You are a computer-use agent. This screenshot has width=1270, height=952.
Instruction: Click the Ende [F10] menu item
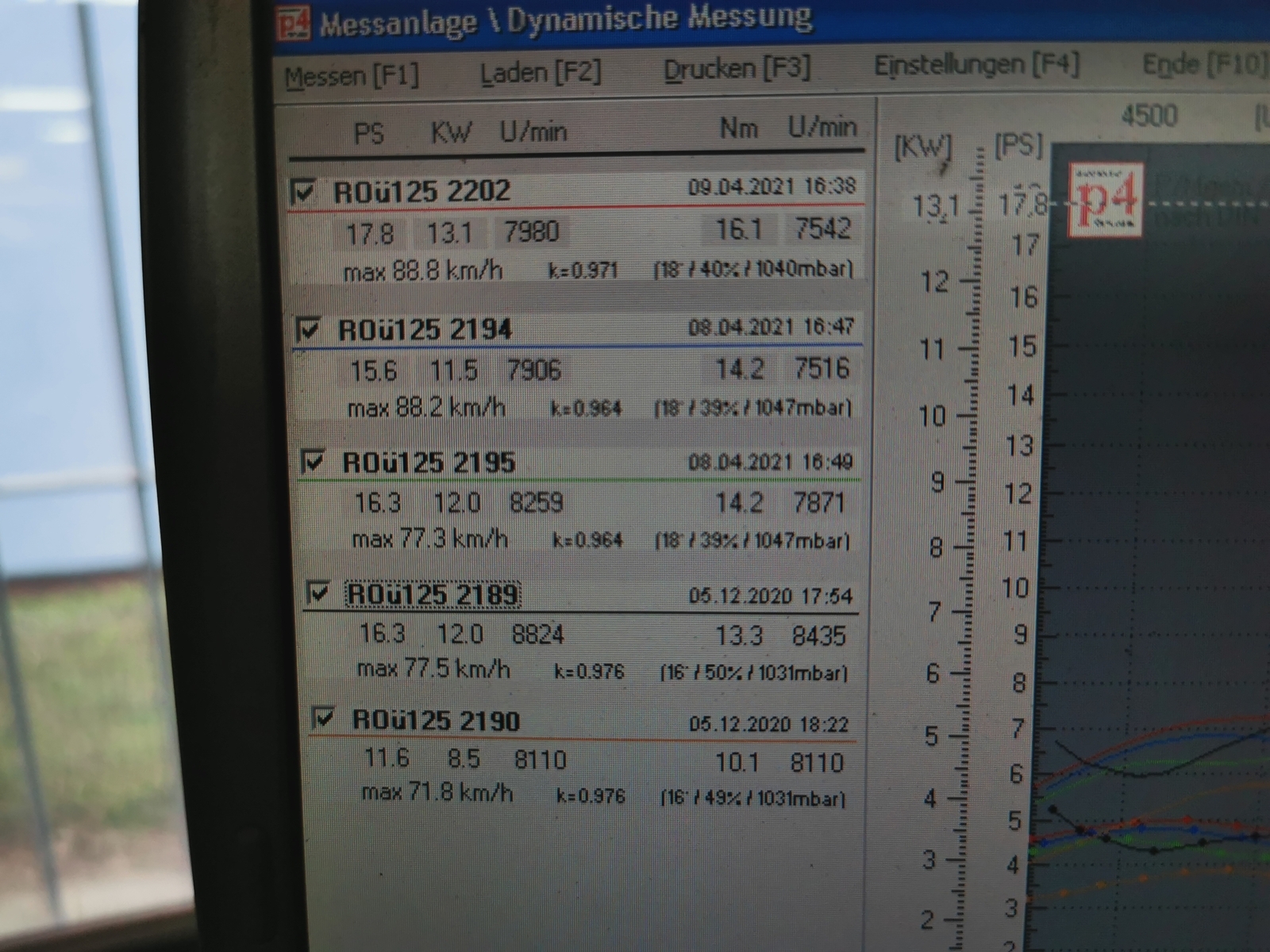(1203, 63)
